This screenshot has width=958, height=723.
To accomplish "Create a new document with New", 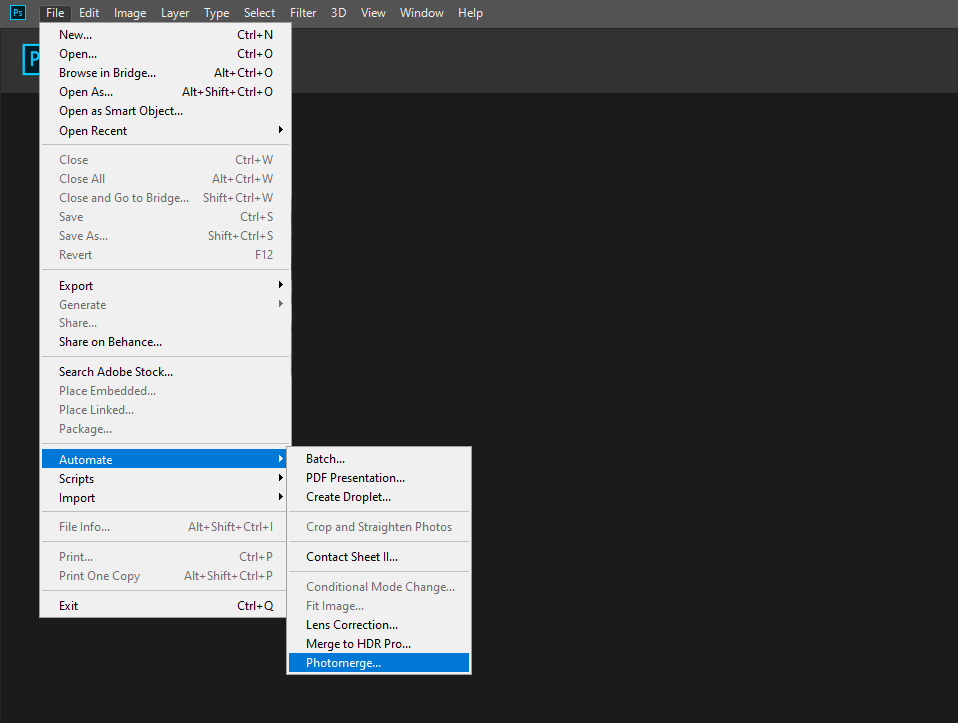I will pos(75,35).
